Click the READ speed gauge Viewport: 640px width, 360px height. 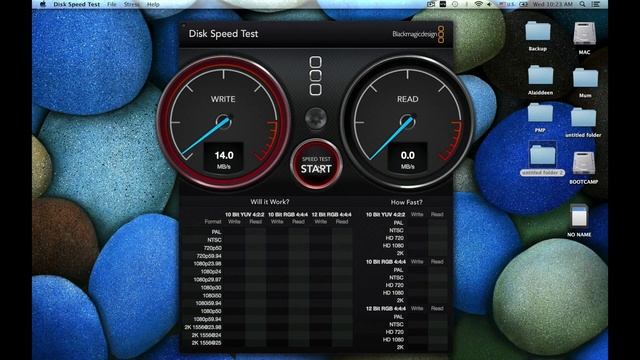coord(407,122)
